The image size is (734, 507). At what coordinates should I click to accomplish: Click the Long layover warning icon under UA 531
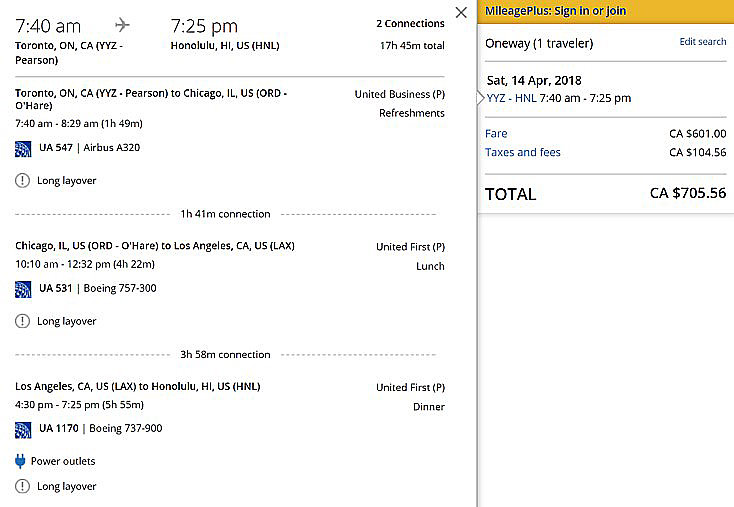(23, 321)
